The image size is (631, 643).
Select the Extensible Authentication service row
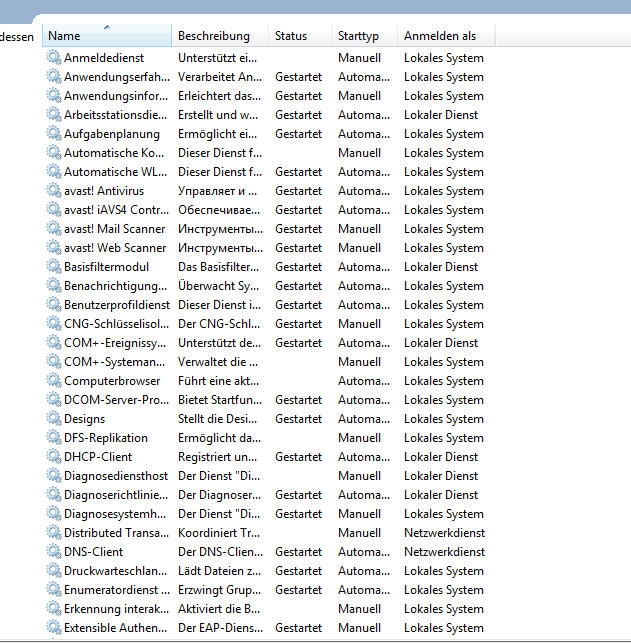[116, 628]
